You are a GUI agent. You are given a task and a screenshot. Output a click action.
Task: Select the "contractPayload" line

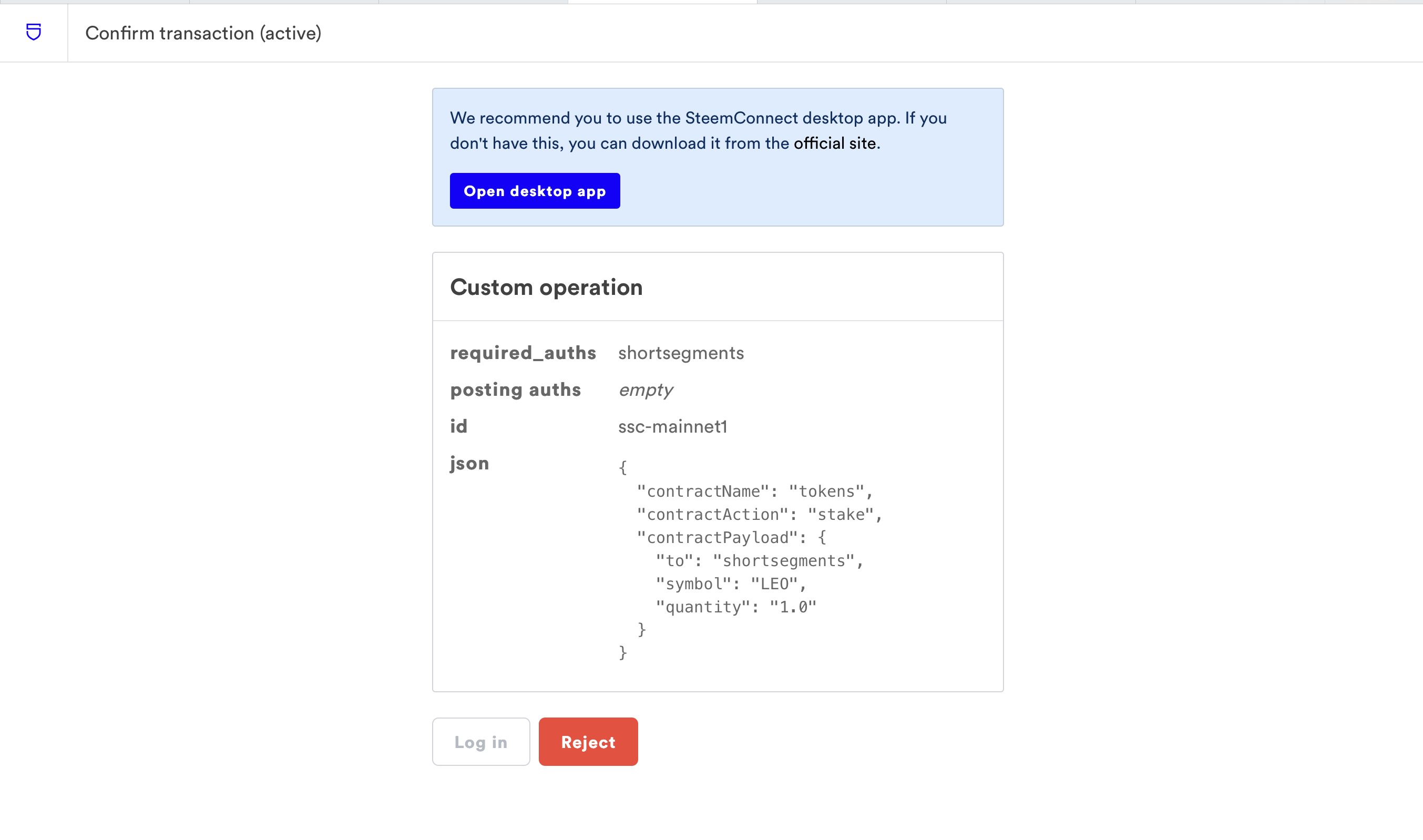pyautogui.click(x=731, y=537)
